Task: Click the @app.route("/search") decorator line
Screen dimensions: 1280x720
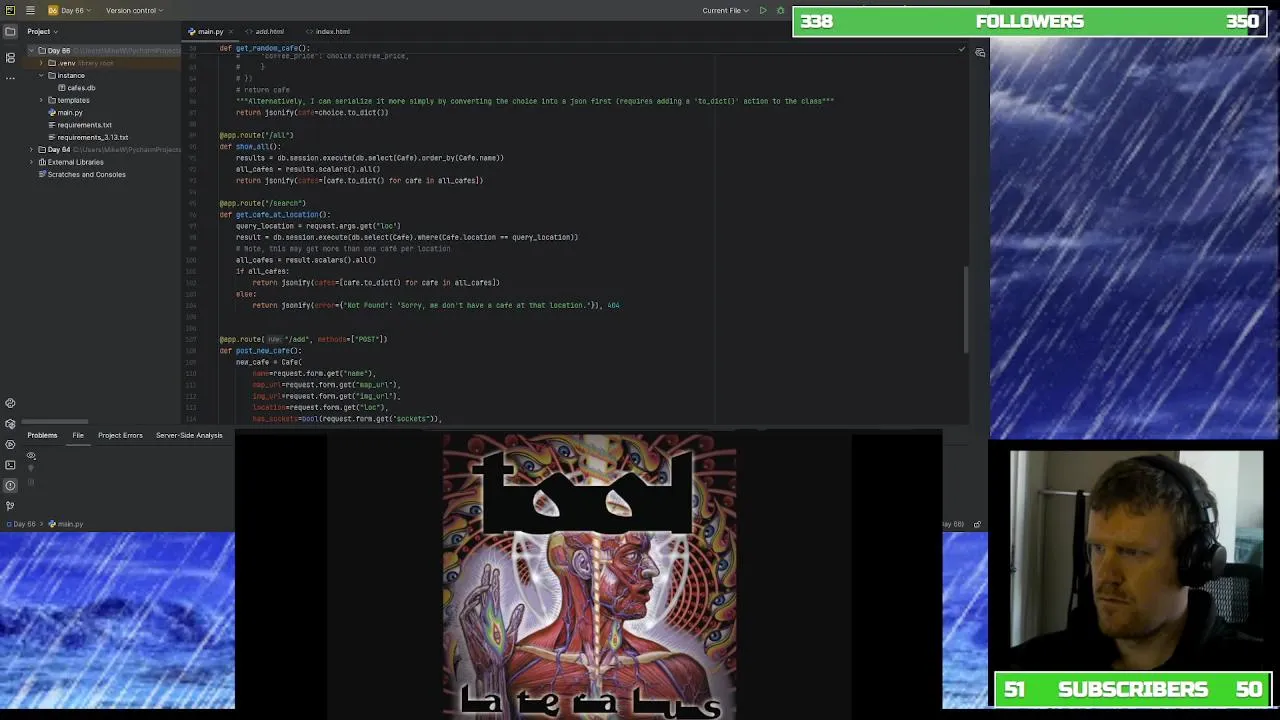Action: click(263, 203)
